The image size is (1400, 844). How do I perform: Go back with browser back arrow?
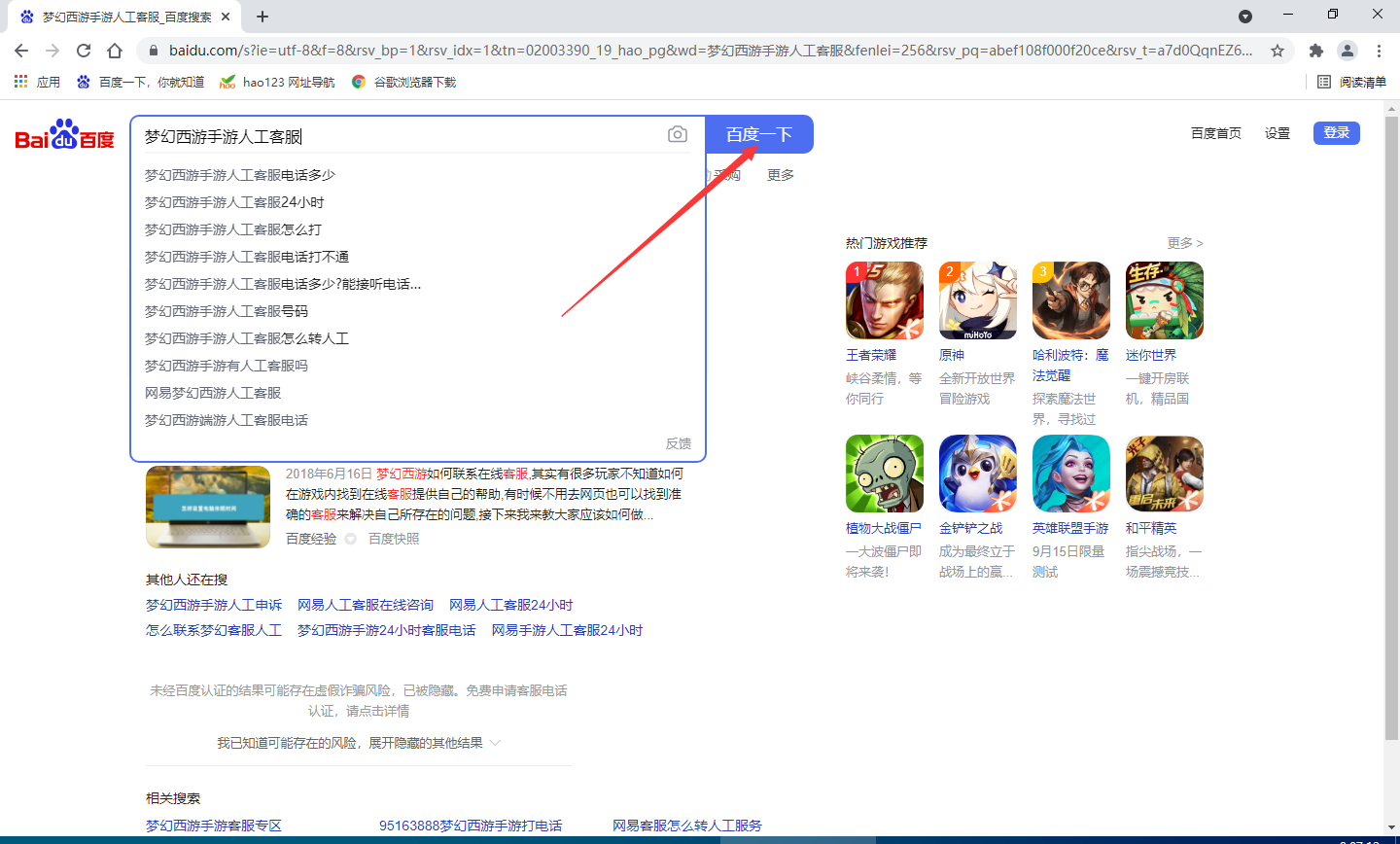(x=21, y=51)
